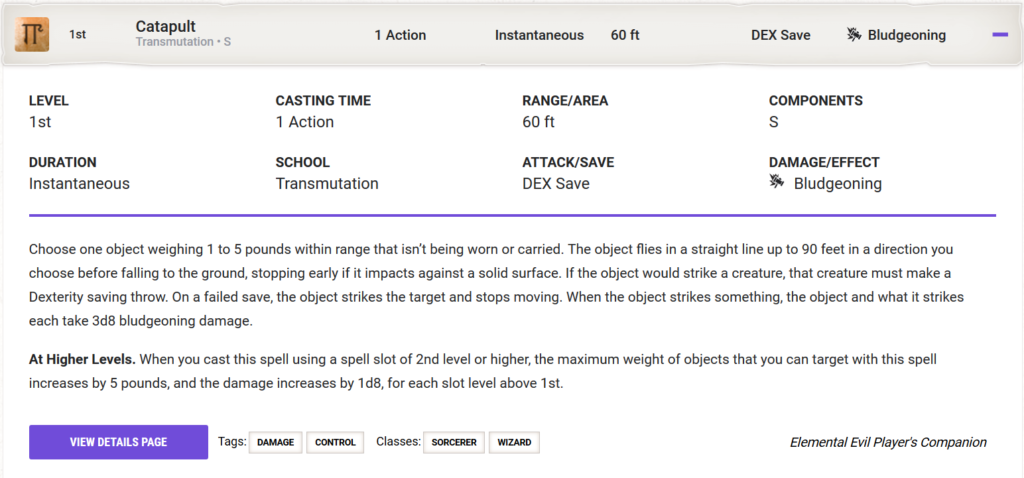
Task: Open the WIZARD class tag
Action: (x=514, y=442)
